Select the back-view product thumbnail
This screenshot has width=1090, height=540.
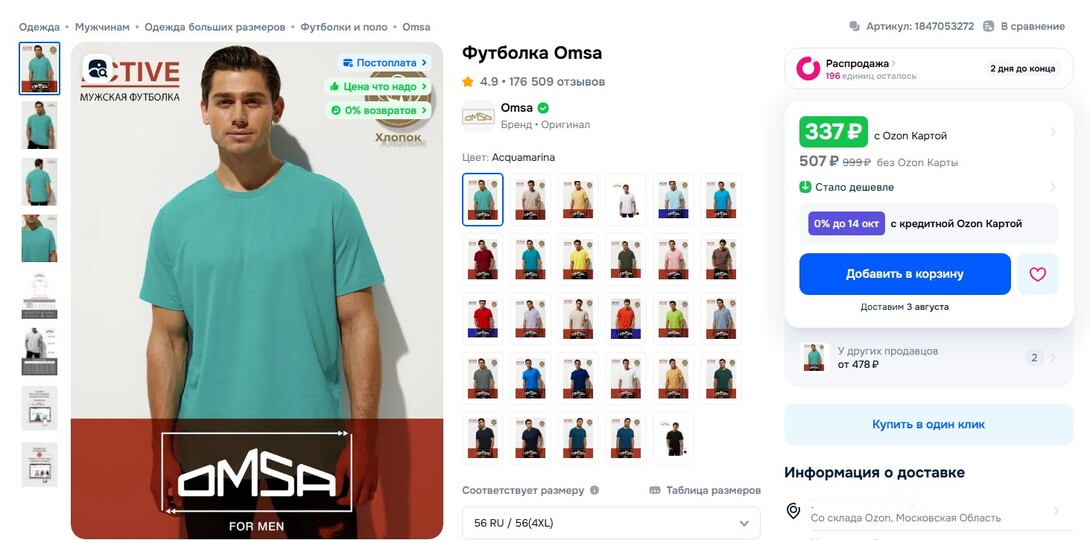pyautogui.click(x=39, y=181)
